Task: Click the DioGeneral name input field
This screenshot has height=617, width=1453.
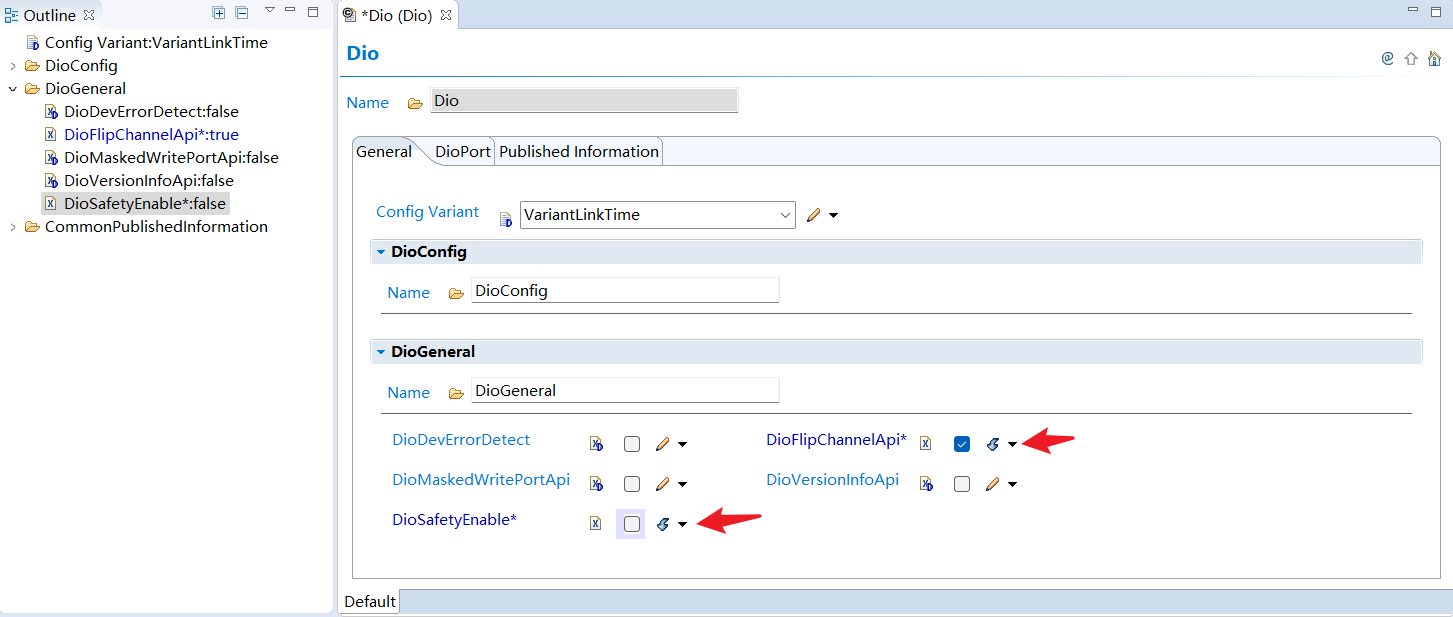Action: (625, 390)
